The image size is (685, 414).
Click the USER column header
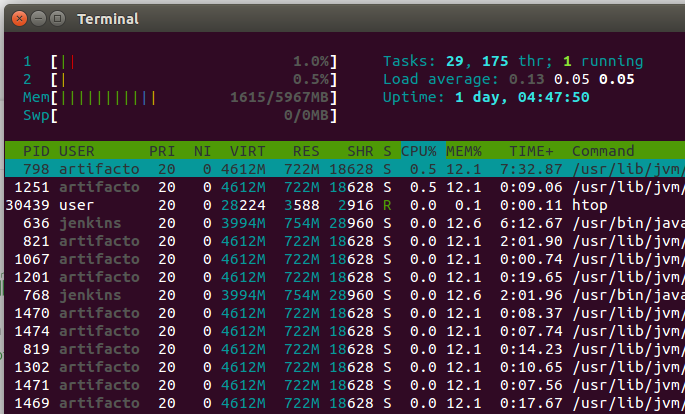(77, 150)
